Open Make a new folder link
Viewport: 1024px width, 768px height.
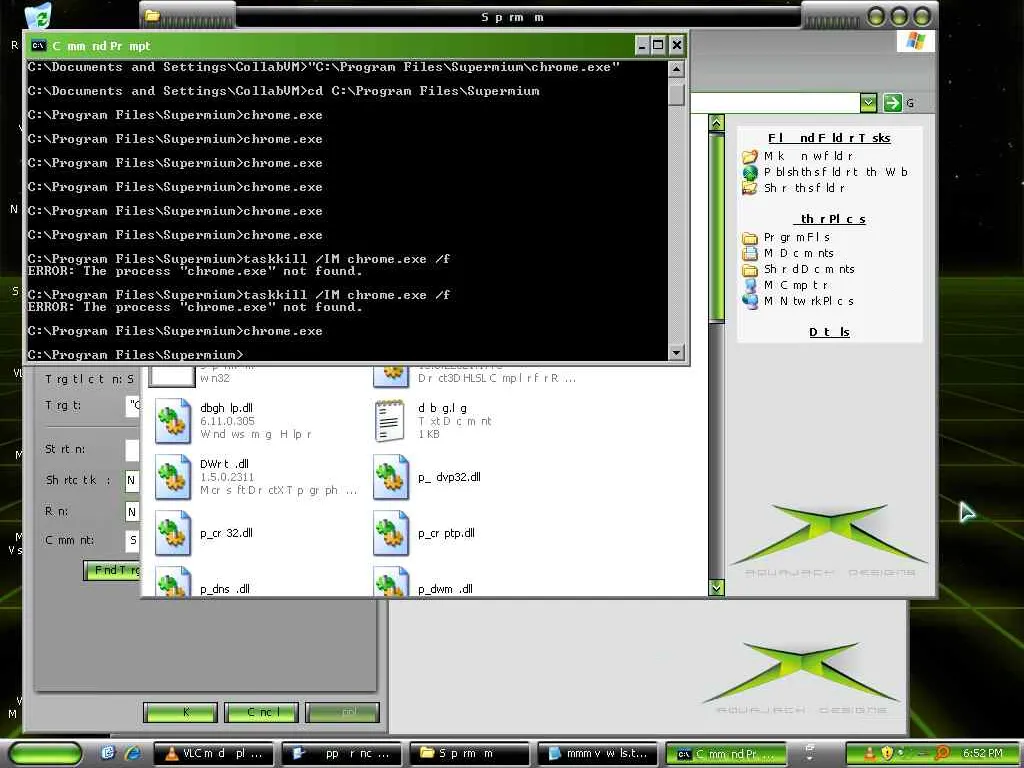[808, 156]
